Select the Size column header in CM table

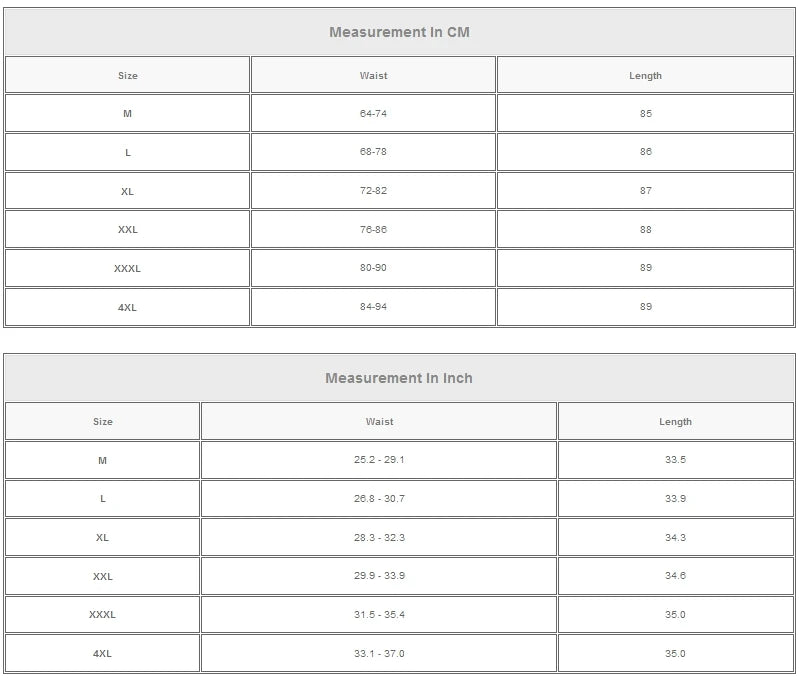127,75
